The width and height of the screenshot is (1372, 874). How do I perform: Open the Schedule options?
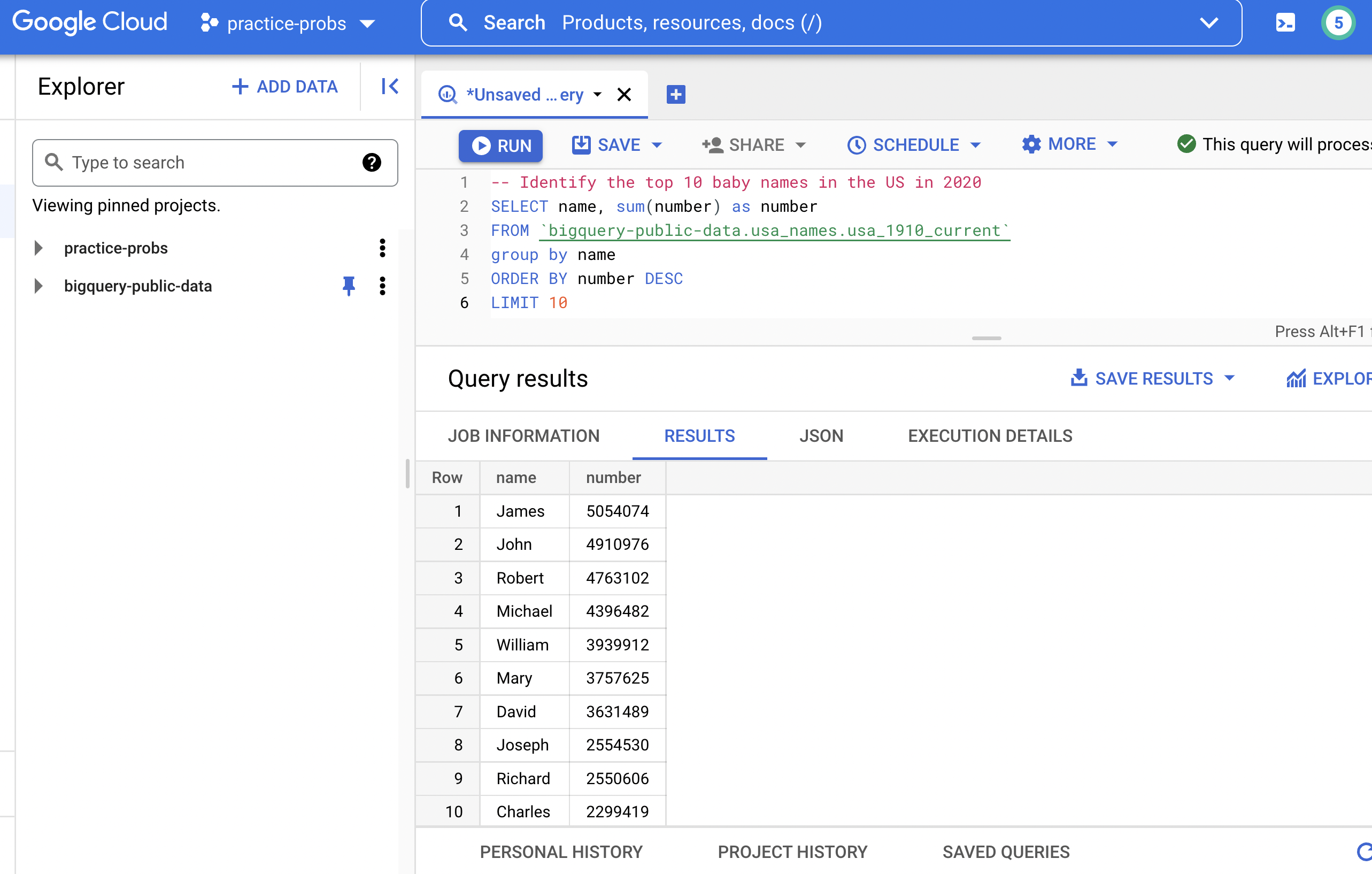[903, 145]
